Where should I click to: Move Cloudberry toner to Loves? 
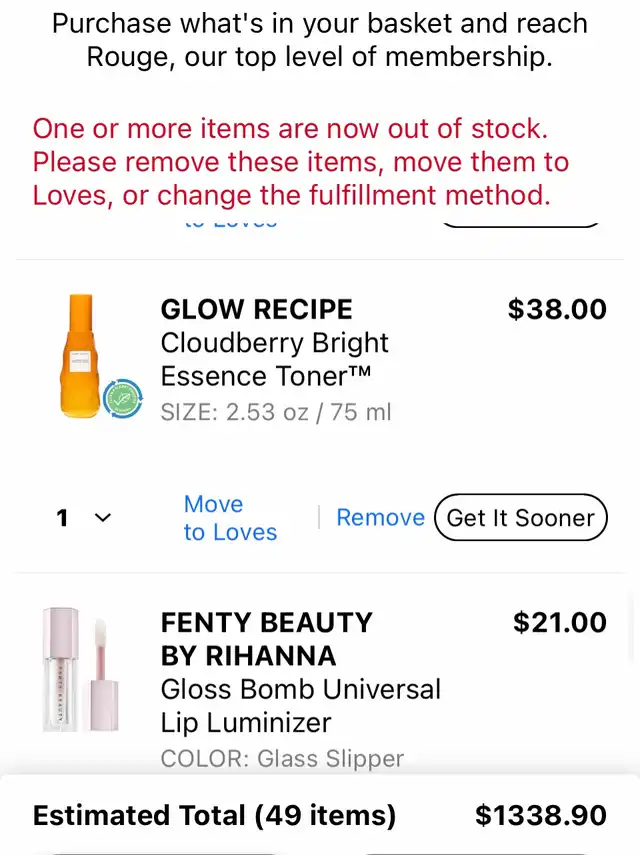230,518
